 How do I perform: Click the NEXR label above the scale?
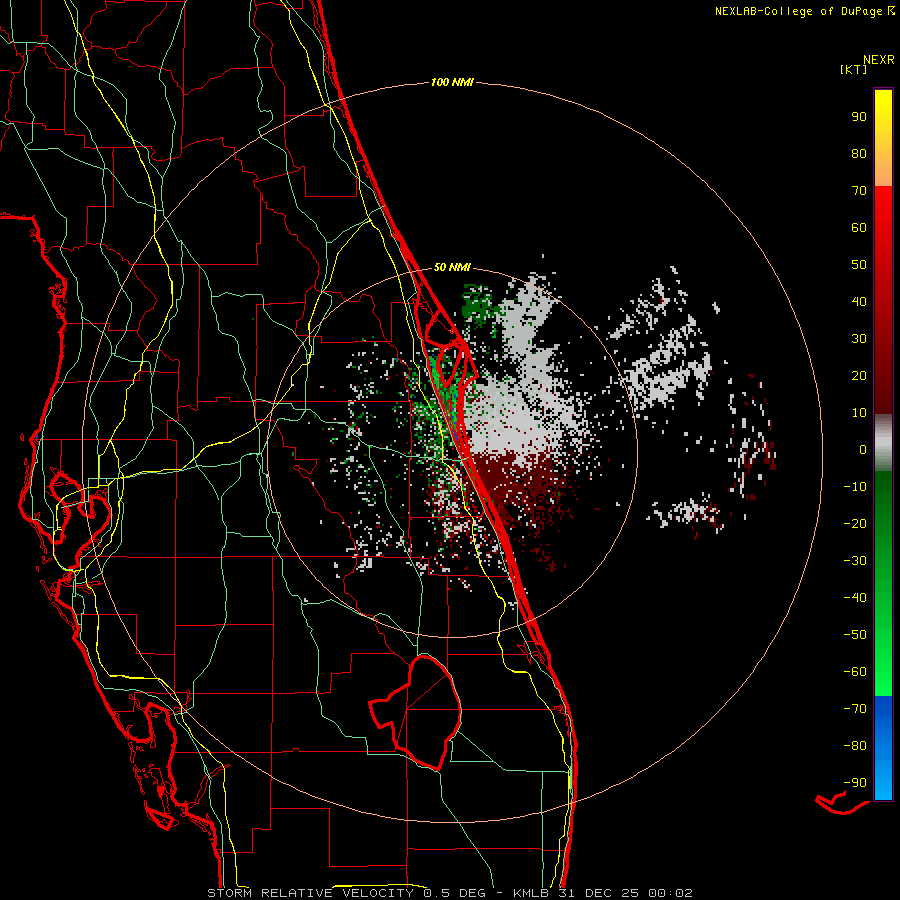tap(879, 59)
